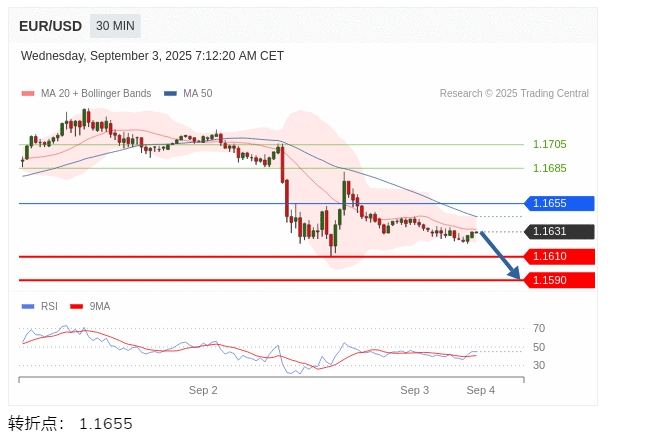Screen dimensions: 654x440
Task: Click the Sep 4 date axis label
Action: 480,390
